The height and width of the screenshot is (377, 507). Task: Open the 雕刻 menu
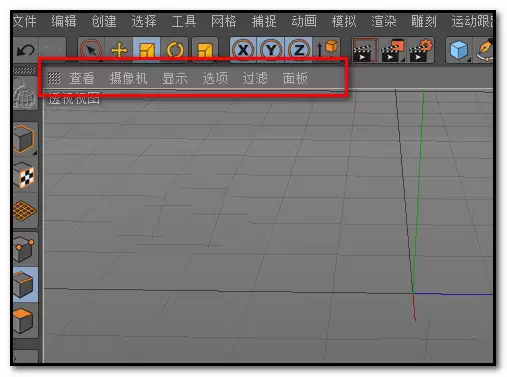pos(424,21)
